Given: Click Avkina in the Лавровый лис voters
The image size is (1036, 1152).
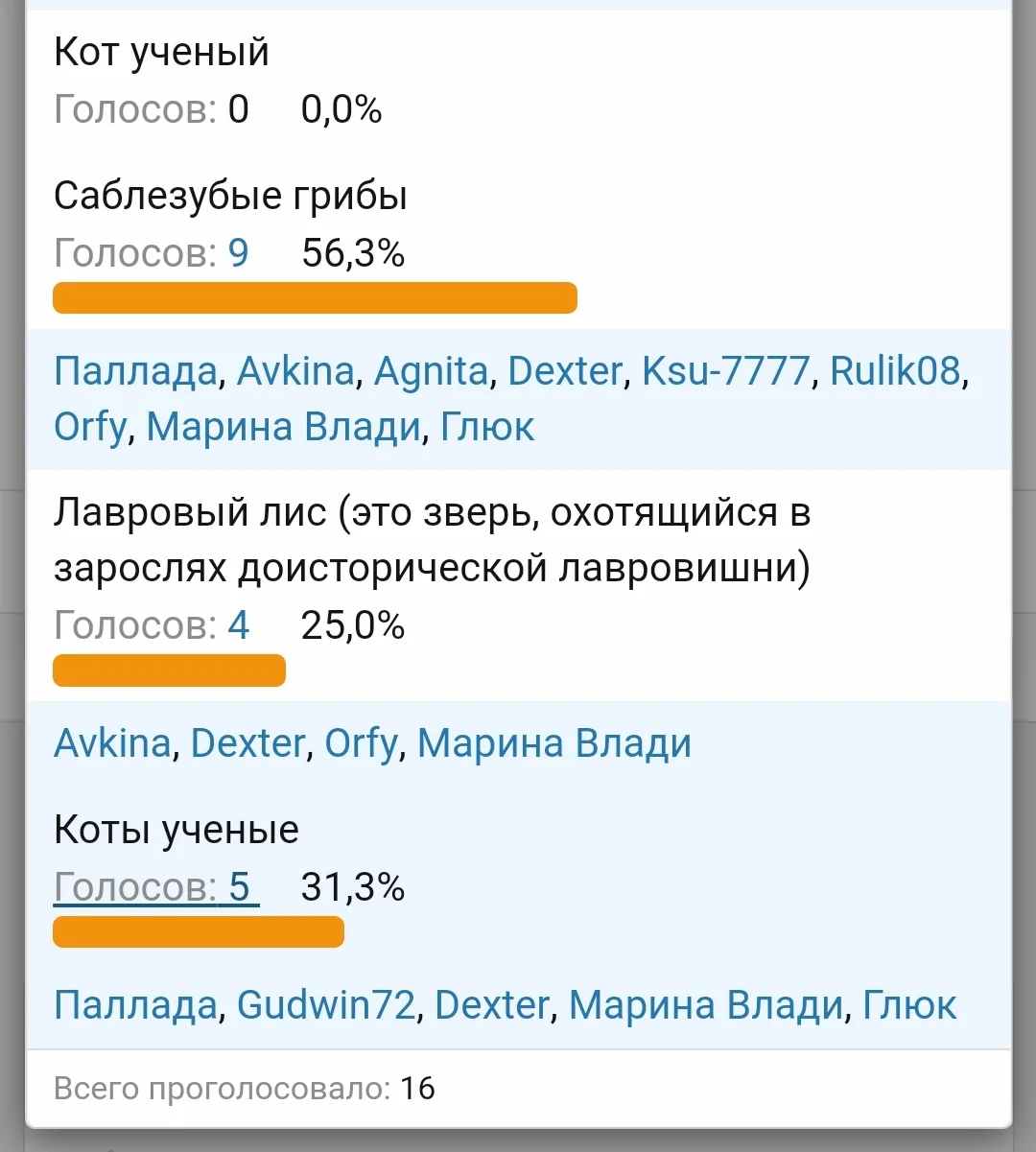Looking at the screenshot, I should [112, 743].
